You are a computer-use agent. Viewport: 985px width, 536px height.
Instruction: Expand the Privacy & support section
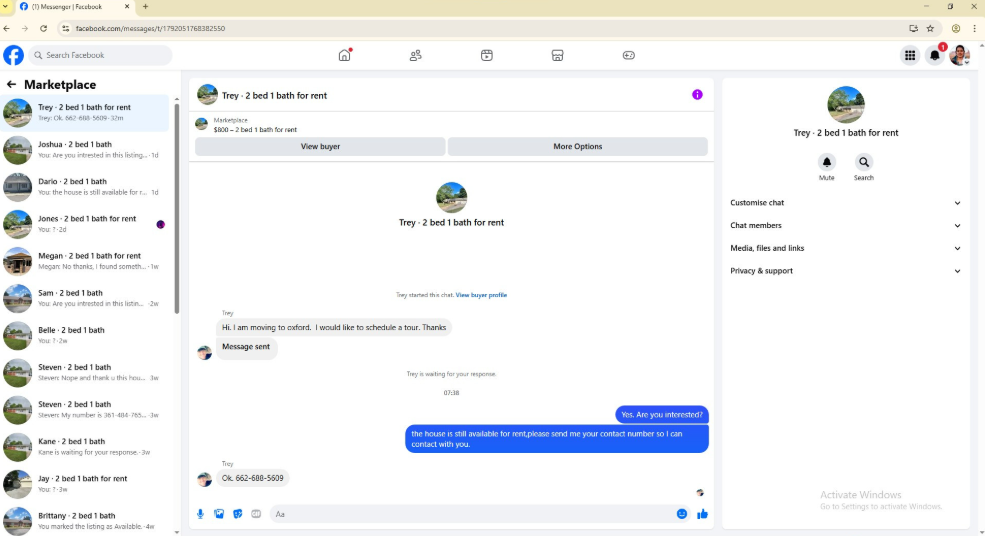pyautogui.click(x=845, y=271)
